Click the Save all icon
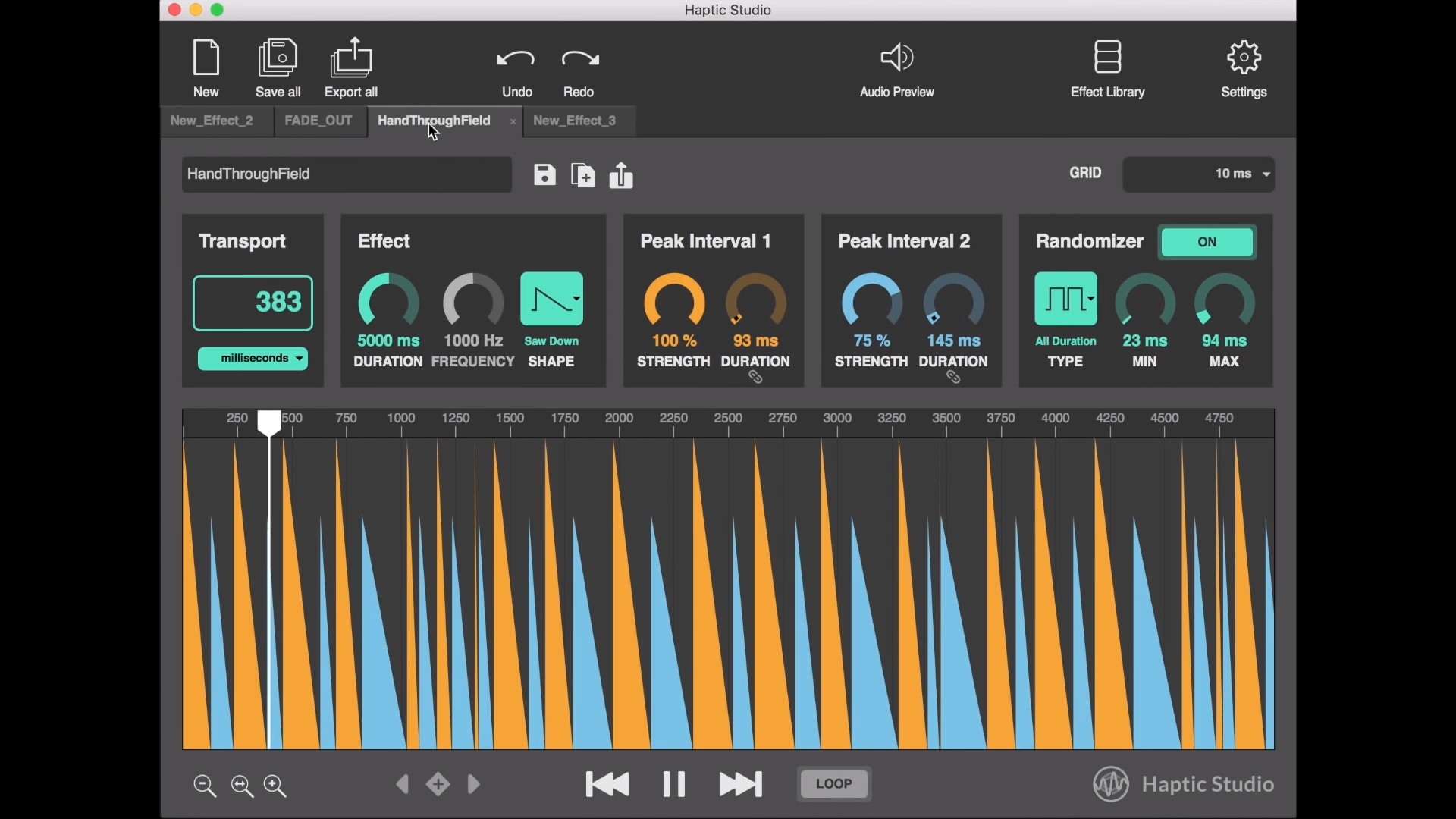Screen dimensions: 1456x819 pos(278,58)
